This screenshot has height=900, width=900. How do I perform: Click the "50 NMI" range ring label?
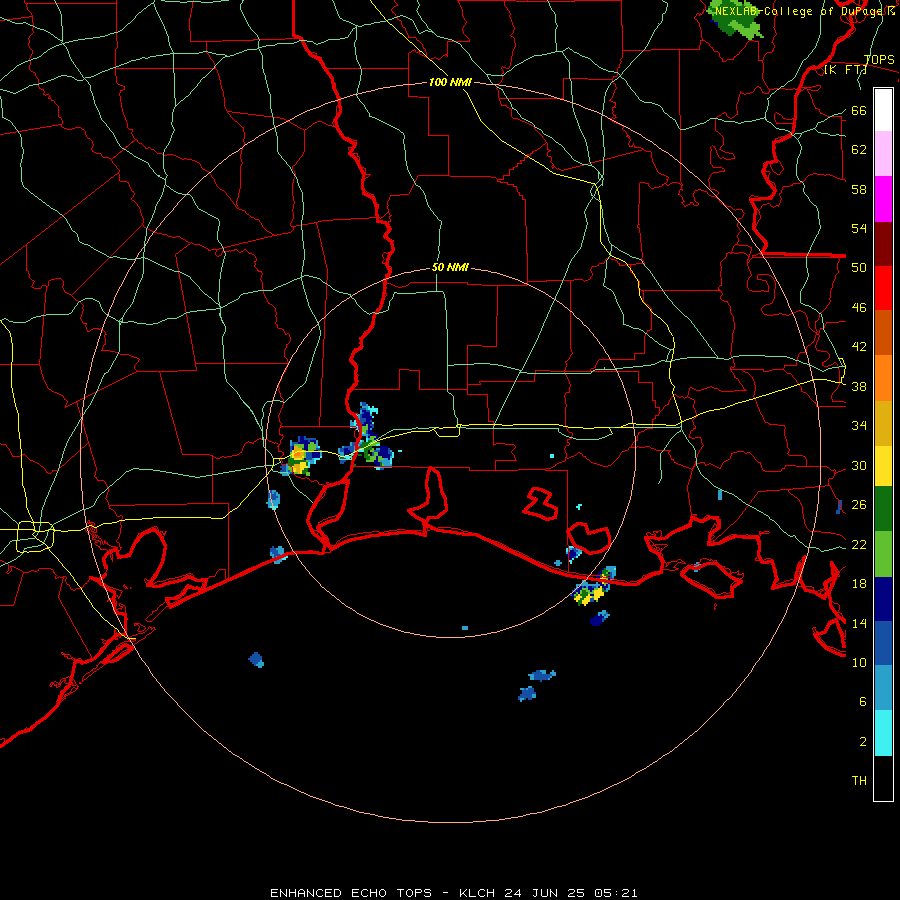tap(450, 267)
